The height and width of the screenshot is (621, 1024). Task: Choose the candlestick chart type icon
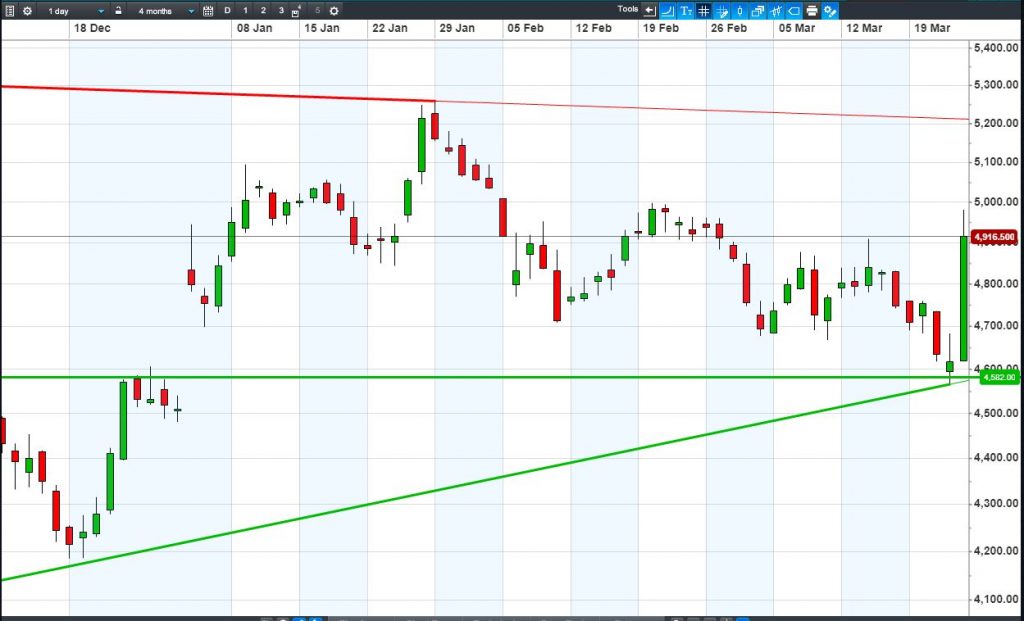click(x=740, y=10)
